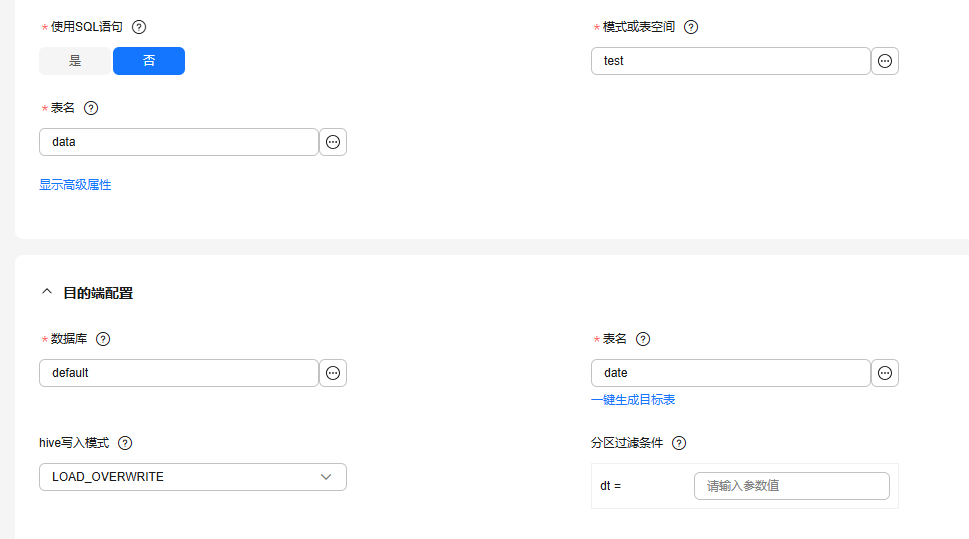
Task: Click the dt partition parameter value input
Action: click(x=791, y=486)
